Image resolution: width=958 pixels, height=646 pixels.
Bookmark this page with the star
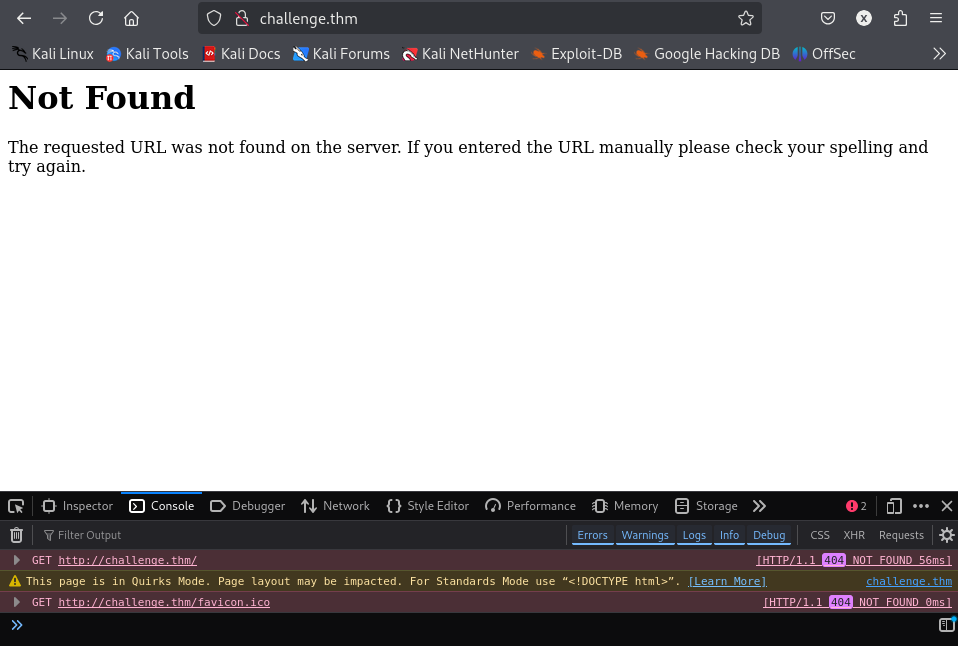tap(745, 18)
